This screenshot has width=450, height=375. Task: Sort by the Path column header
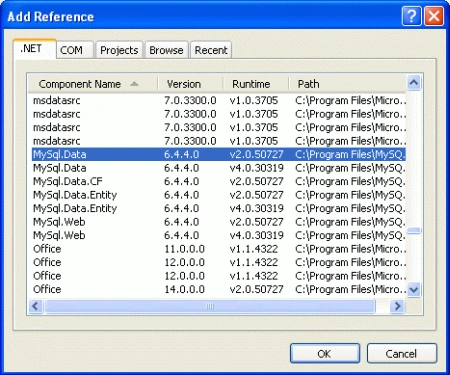(x=347, y=84)
